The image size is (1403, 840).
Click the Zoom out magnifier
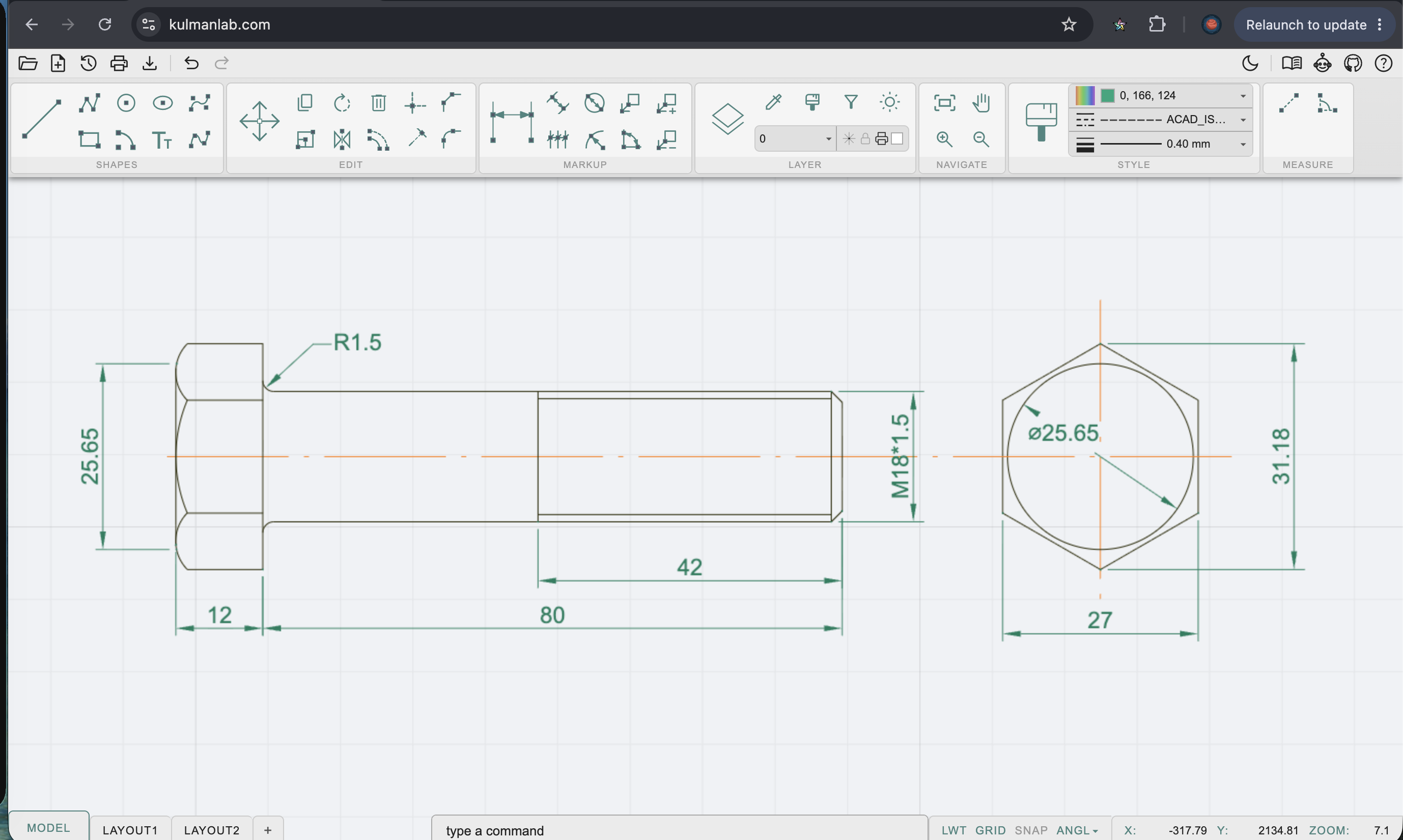[981, 139]
